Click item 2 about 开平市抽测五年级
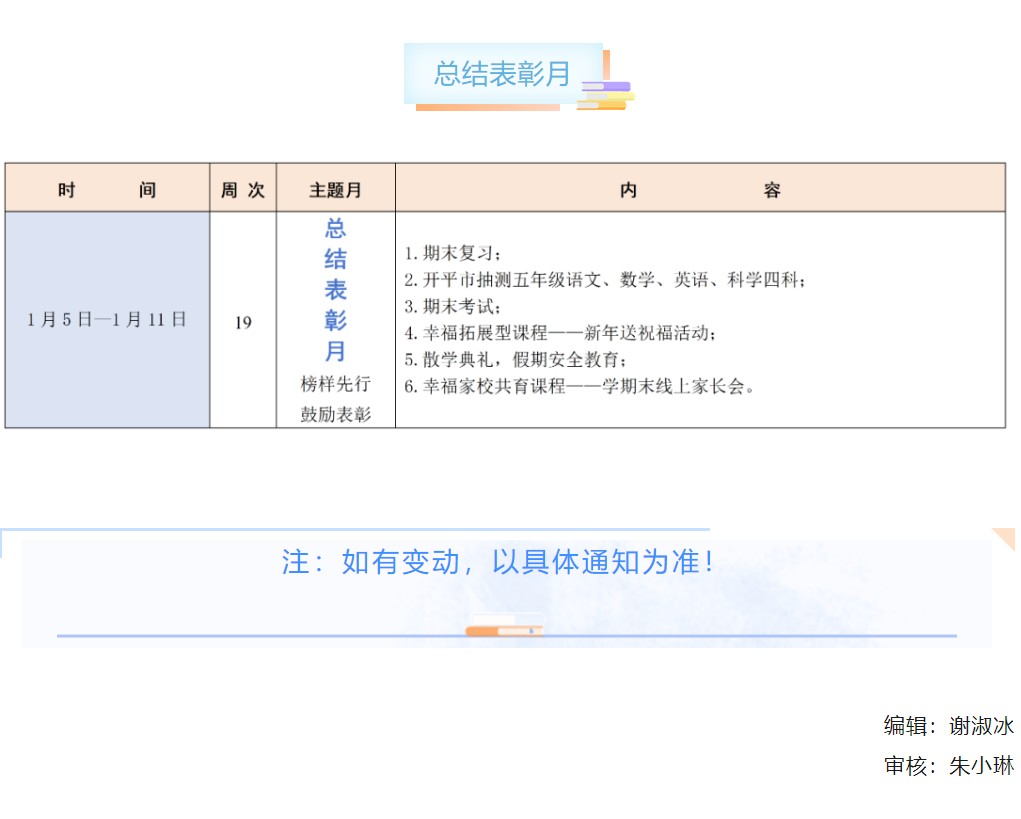 [x=605, y=280]
